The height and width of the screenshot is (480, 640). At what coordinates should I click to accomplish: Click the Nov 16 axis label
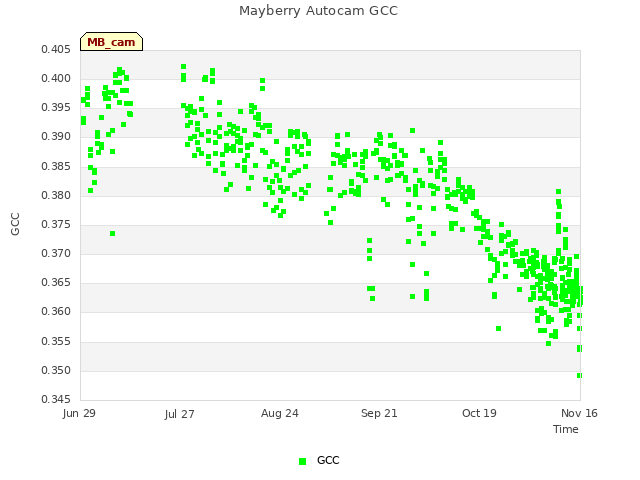click(x=579, y=413)
